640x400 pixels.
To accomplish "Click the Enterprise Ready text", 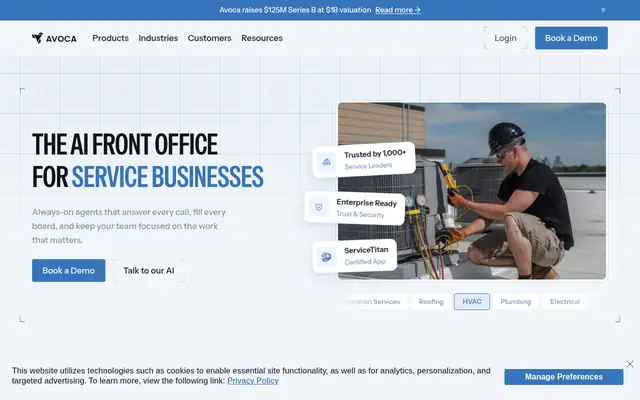I will (x=367, y=203).
